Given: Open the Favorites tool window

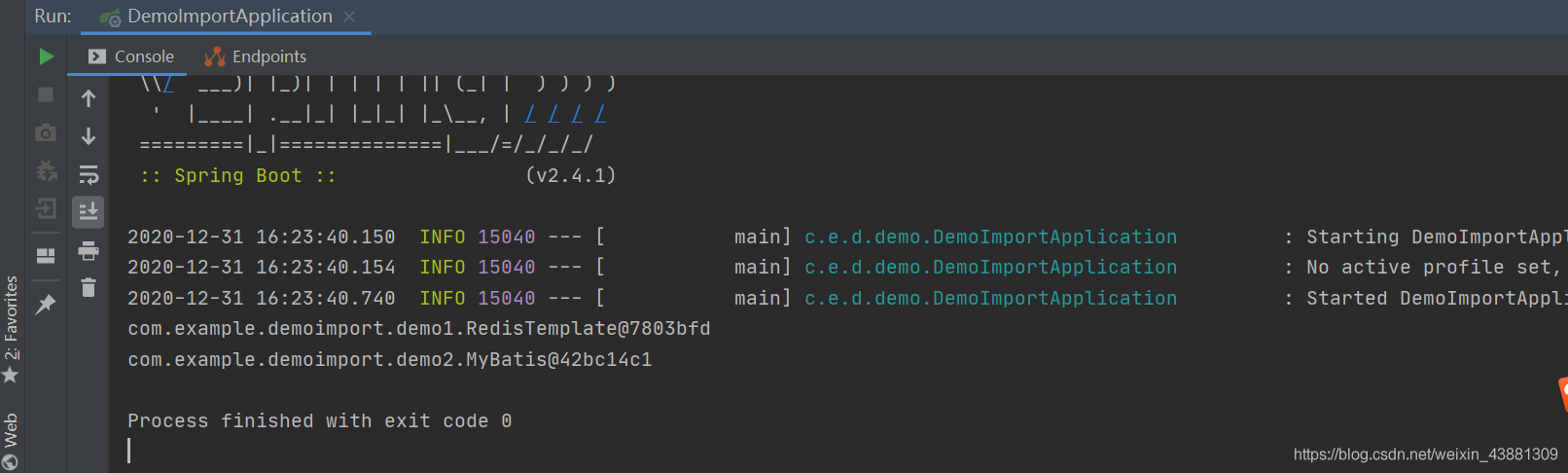Looking at the screenshot, I should coord(11,328).
